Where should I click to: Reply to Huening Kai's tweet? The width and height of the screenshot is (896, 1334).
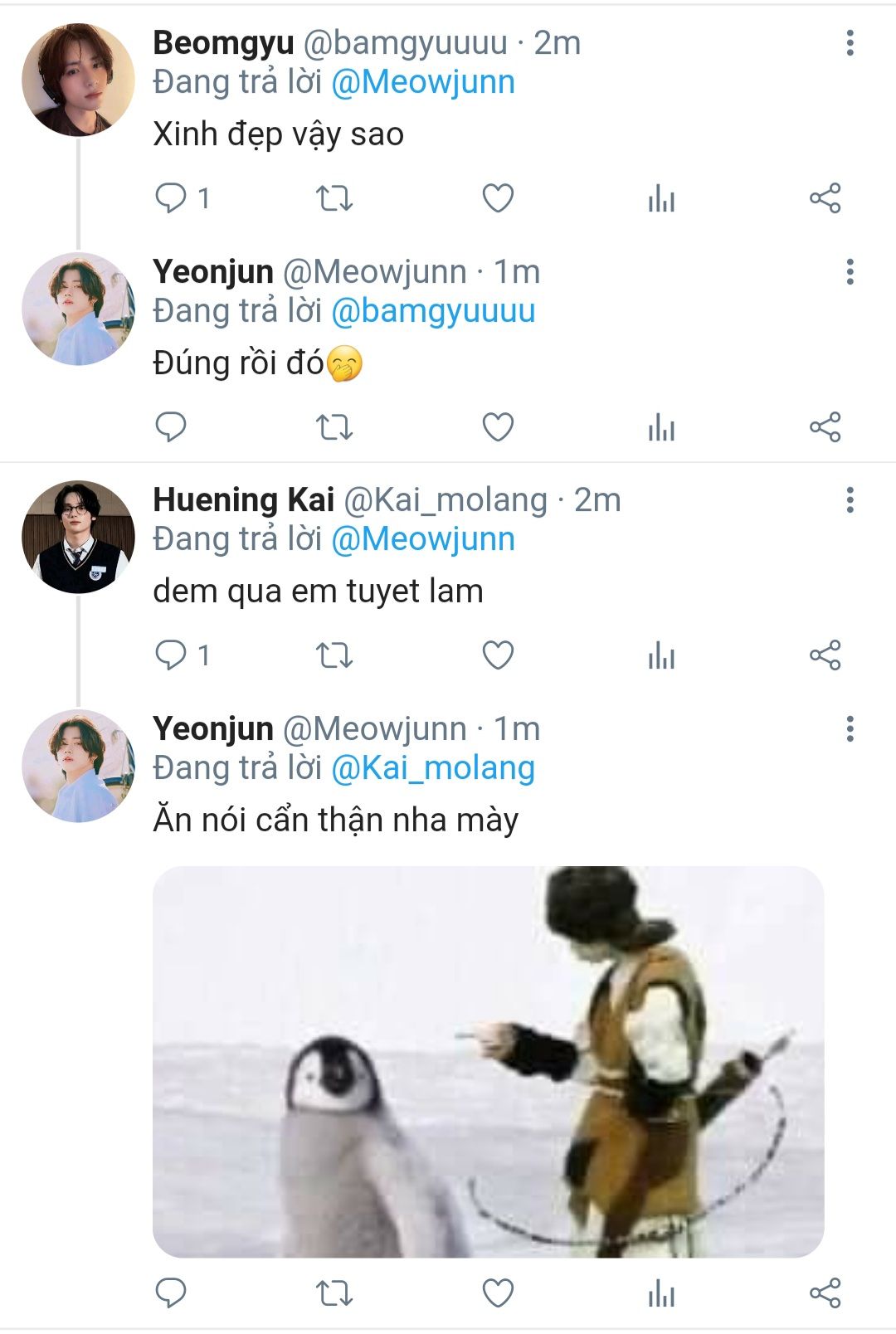click(x=171, y=655)
